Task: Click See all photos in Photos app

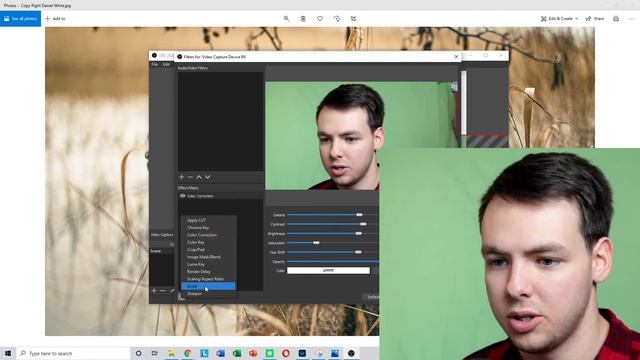Action: 20,19
